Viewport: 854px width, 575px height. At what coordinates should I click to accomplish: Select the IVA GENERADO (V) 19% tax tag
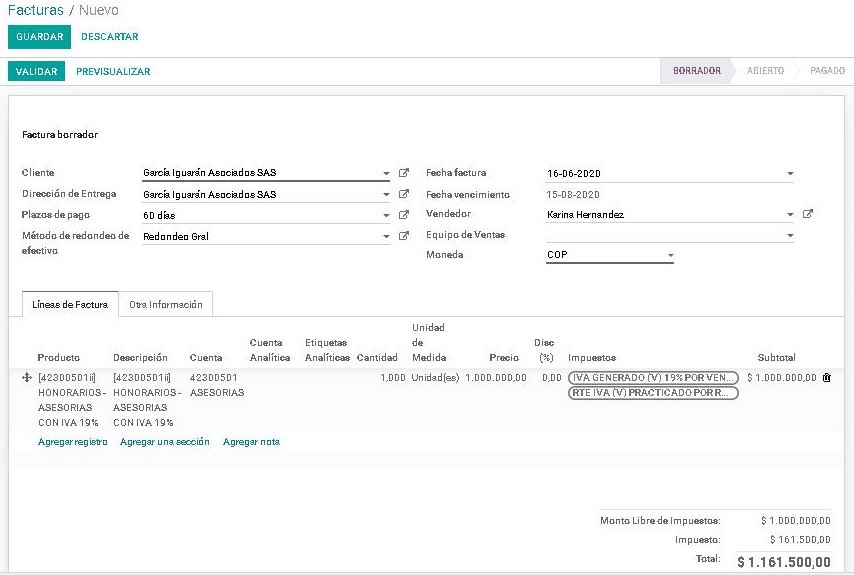653,377
